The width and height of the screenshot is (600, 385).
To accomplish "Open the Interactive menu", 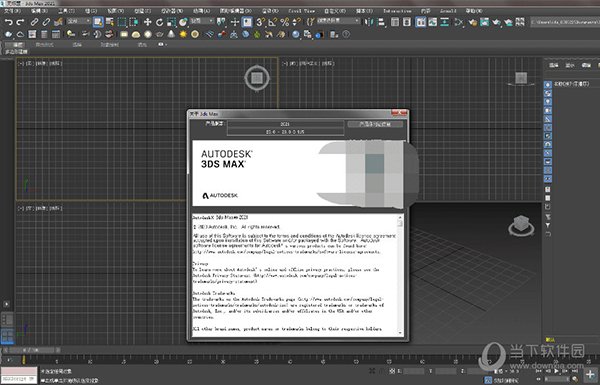I will [397, 11].
